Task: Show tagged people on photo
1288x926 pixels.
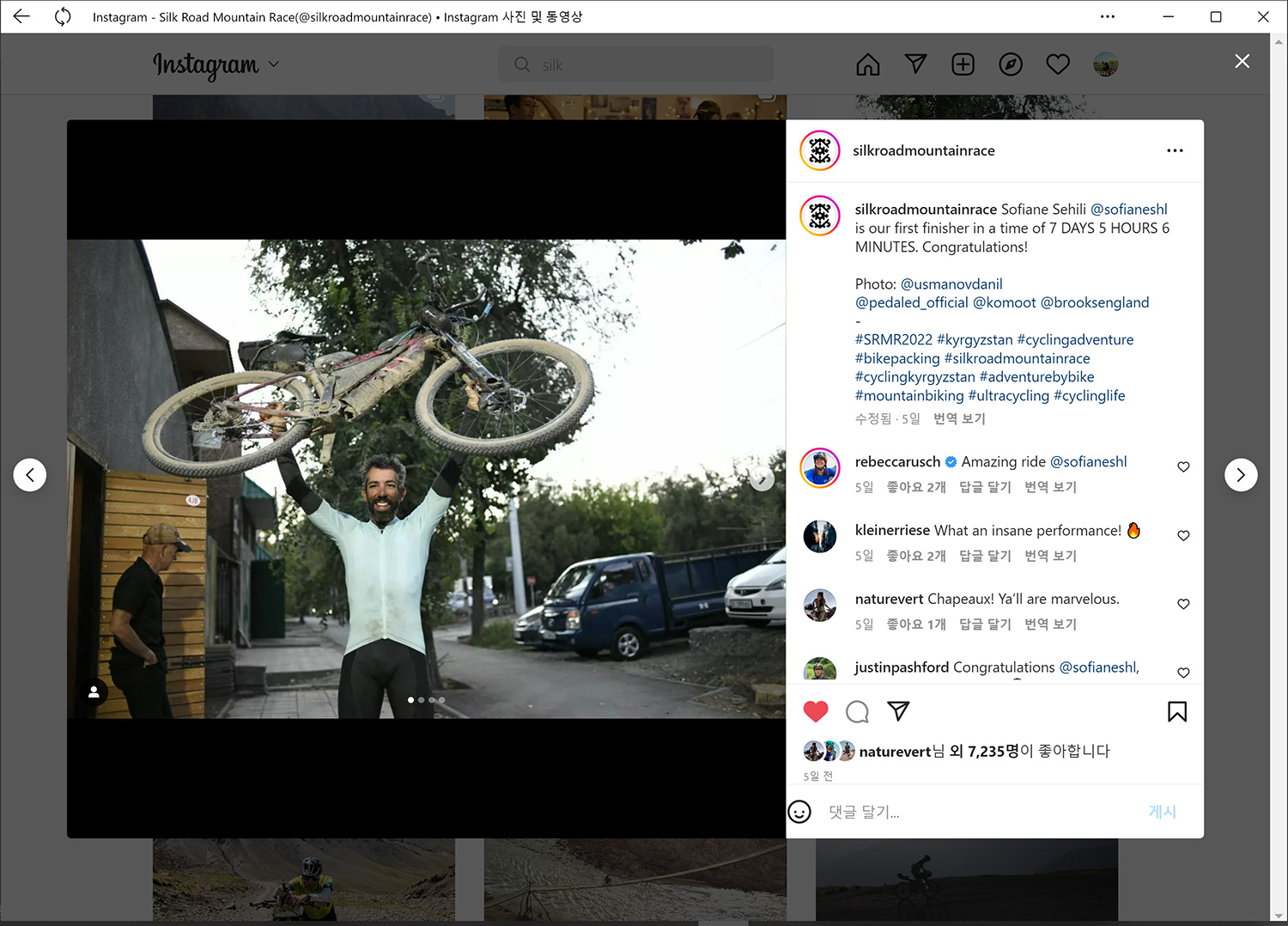Action: point(94,691)
